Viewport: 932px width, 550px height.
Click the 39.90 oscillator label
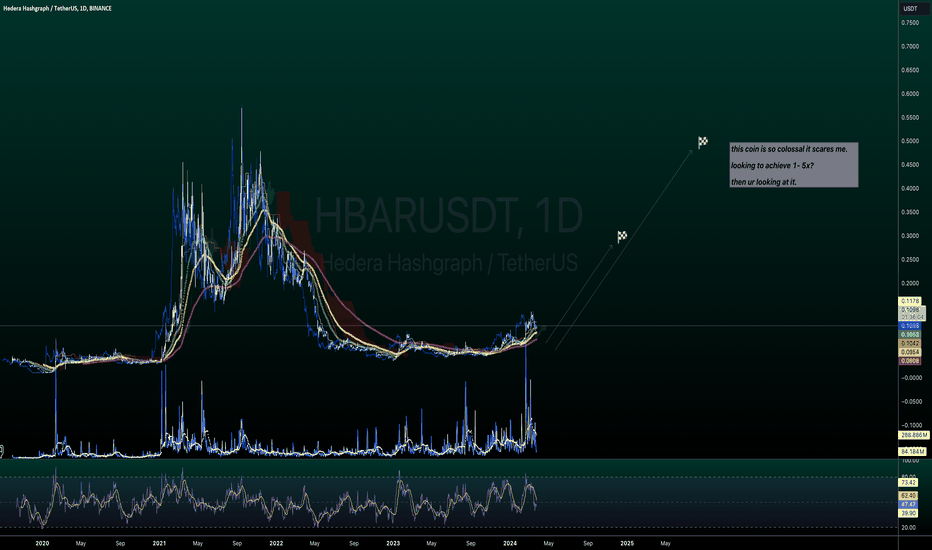(908, 513)
